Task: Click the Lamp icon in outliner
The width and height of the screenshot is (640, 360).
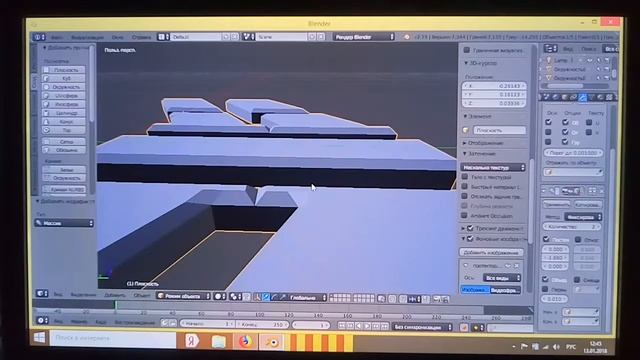Action: pos(549,60)
